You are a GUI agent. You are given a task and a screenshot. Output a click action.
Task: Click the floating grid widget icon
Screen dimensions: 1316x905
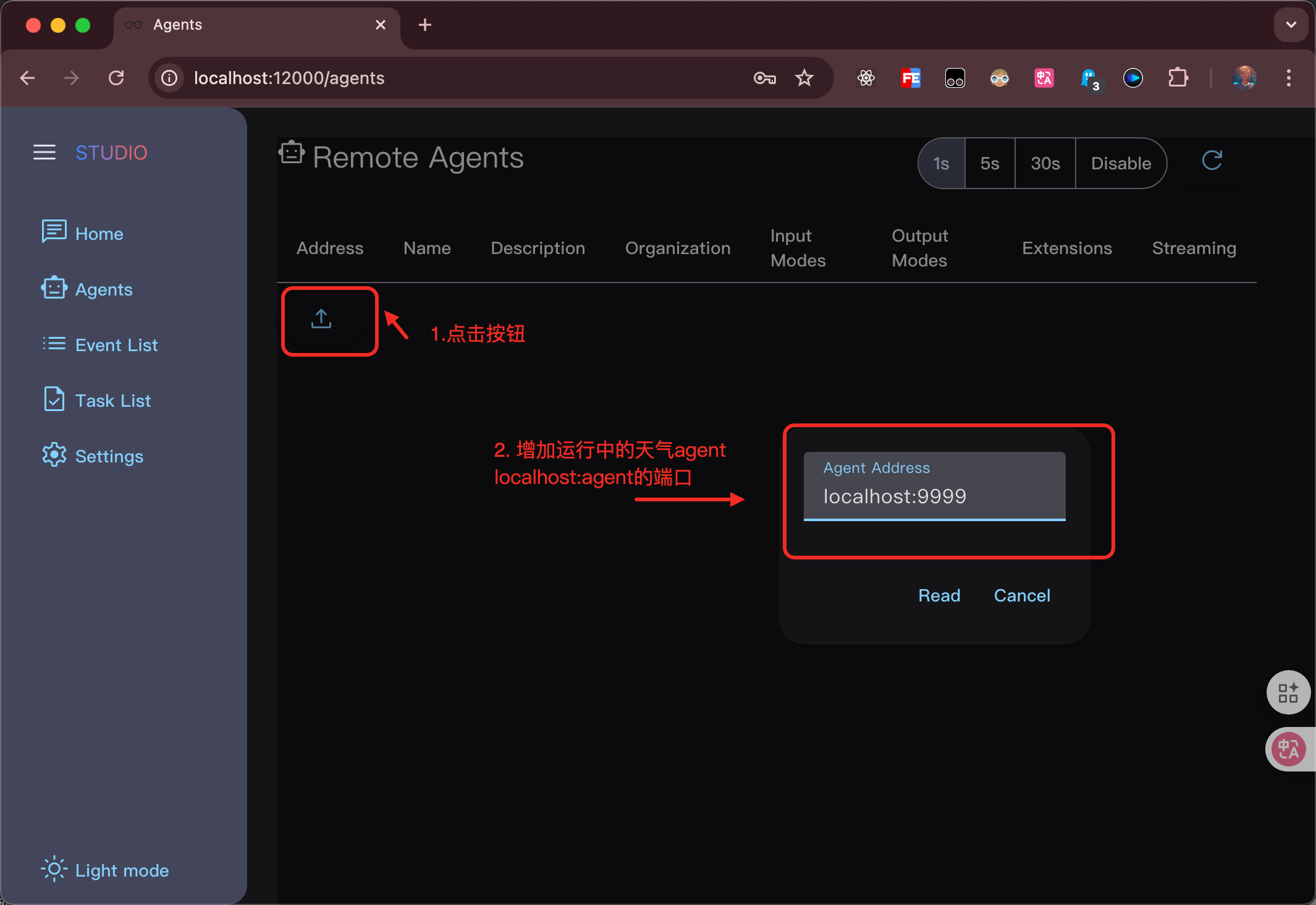coord(1288,692)
